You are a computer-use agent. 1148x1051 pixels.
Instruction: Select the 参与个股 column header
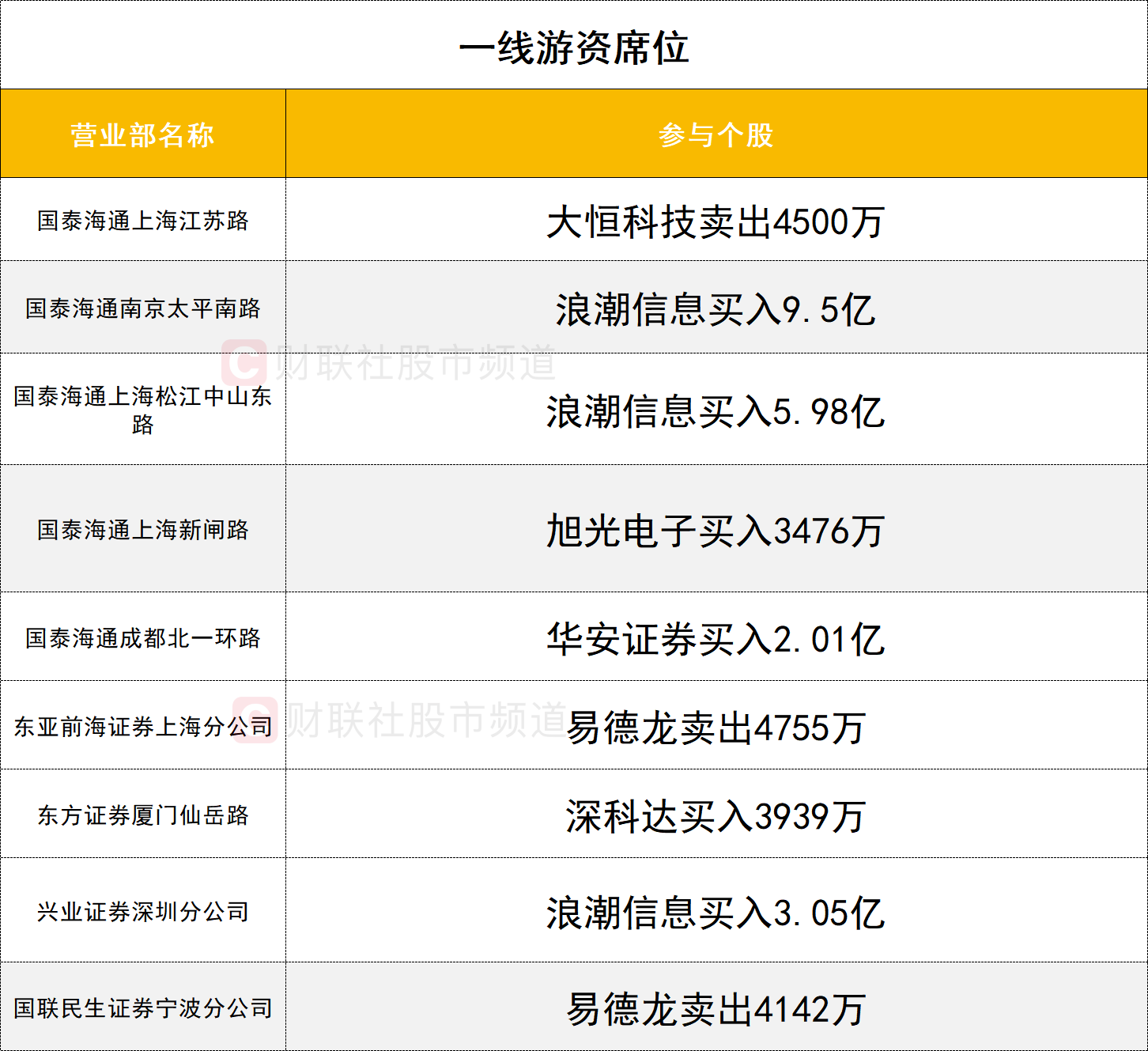[716, 134]
